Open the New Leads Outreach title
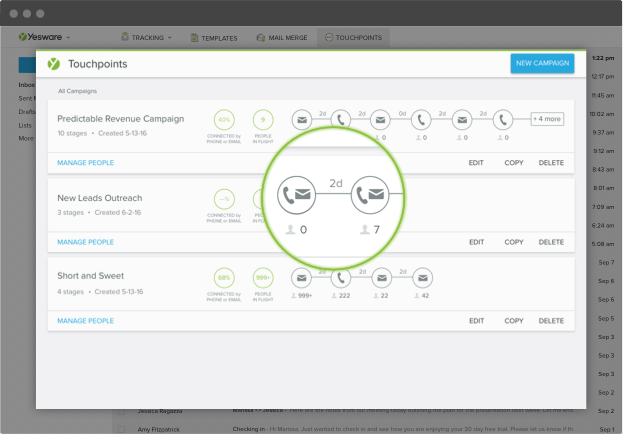Screen dimensions: 623x434 100,198
